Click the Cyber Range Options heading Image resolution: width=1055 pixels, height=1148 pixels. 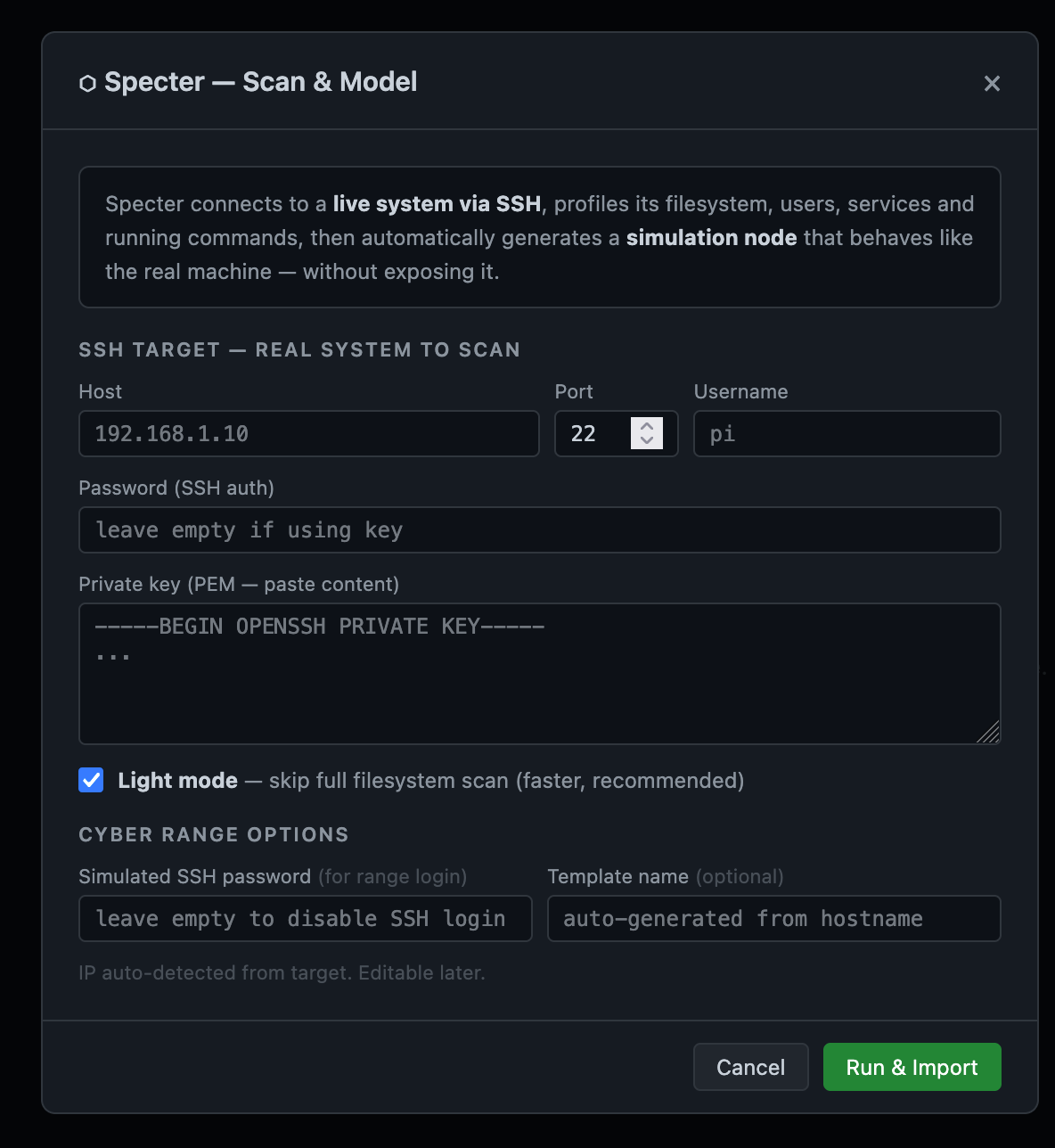(x=213, y=834)
